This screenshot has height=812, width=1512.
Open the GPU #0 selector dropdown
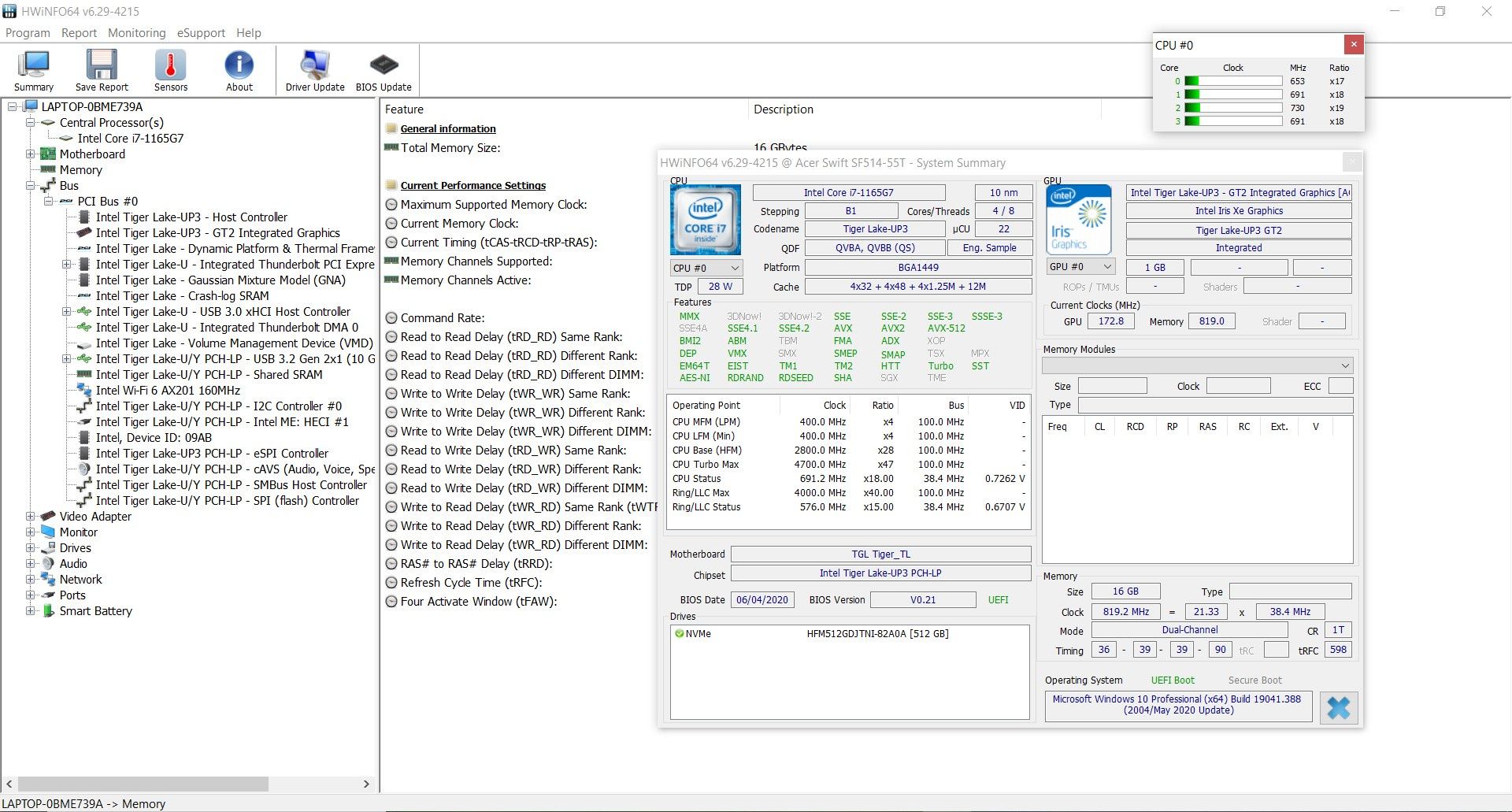pyautogui.click(x=1080, y=267)
